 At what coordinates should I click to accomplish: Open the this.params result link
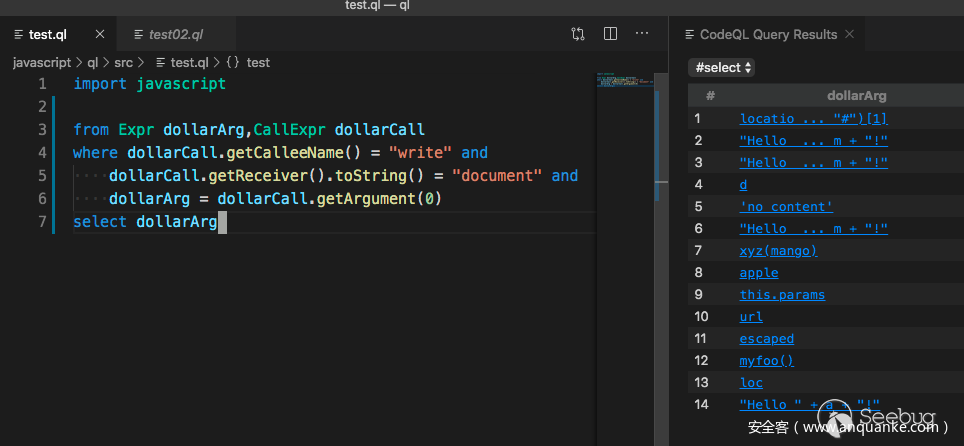pyautogui.click(x=782, y=295)
